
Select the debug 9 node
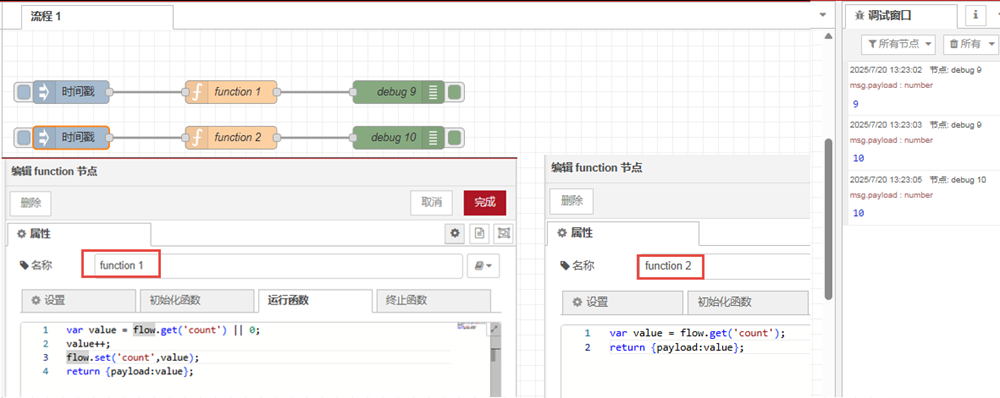pyautogui.click(x=398, y=92)
